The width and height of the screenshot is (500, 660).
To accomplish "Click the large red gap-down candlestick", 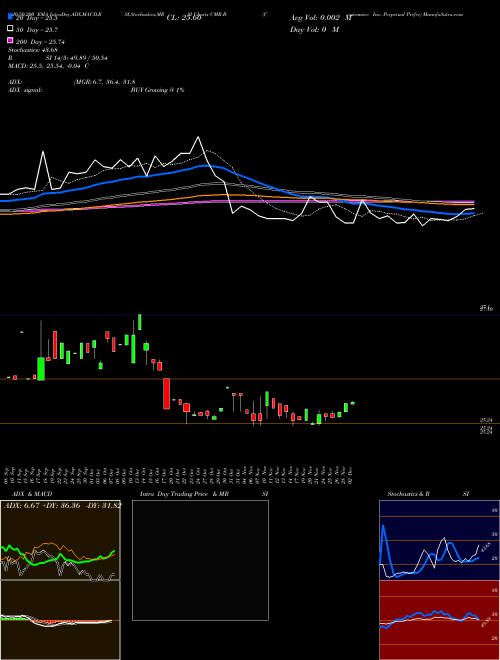I will point(167,394).
